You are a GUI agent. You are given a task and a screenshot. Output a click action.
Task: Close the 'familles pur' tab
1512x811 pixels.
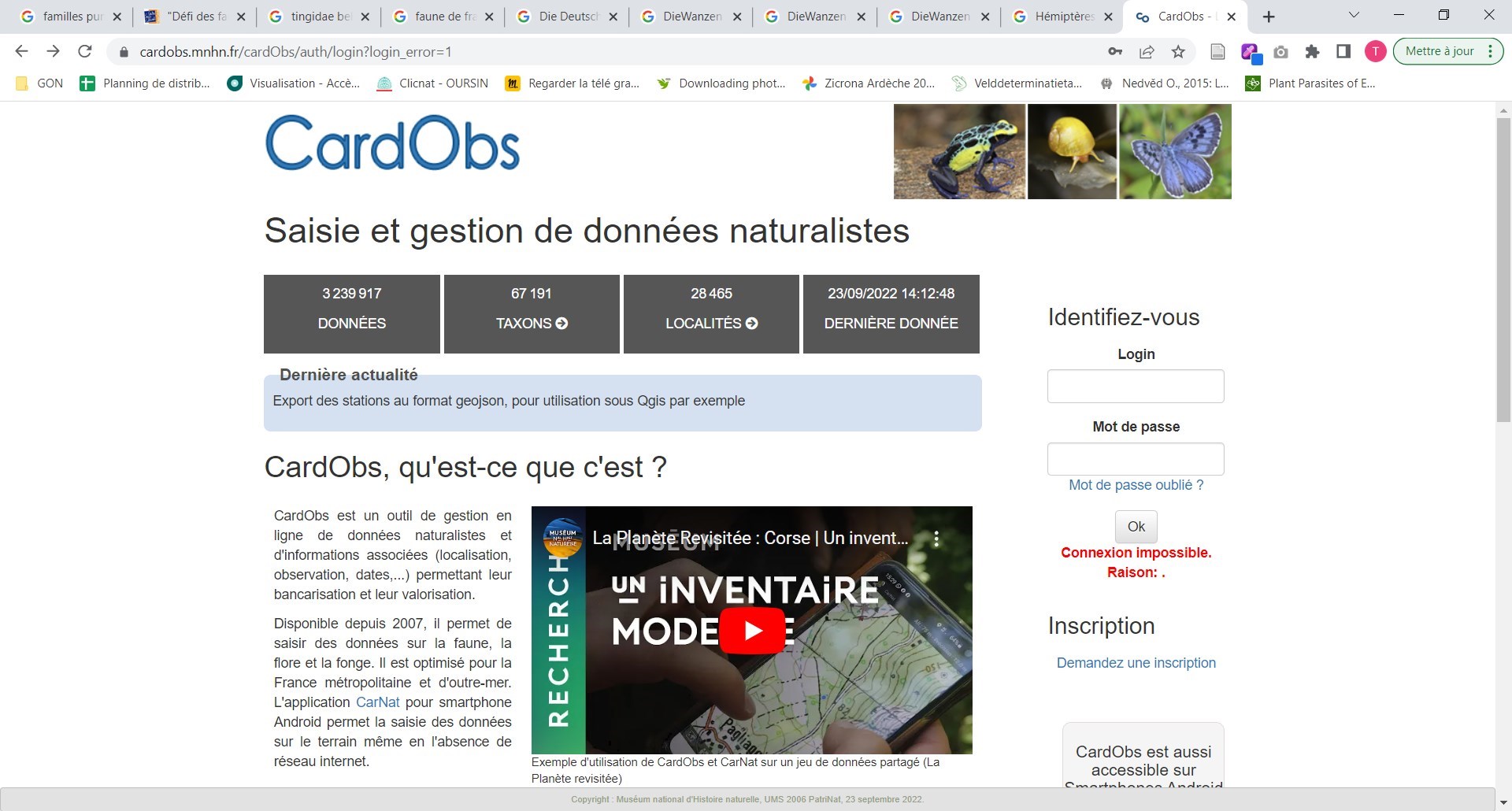click(x=117, y=17)
